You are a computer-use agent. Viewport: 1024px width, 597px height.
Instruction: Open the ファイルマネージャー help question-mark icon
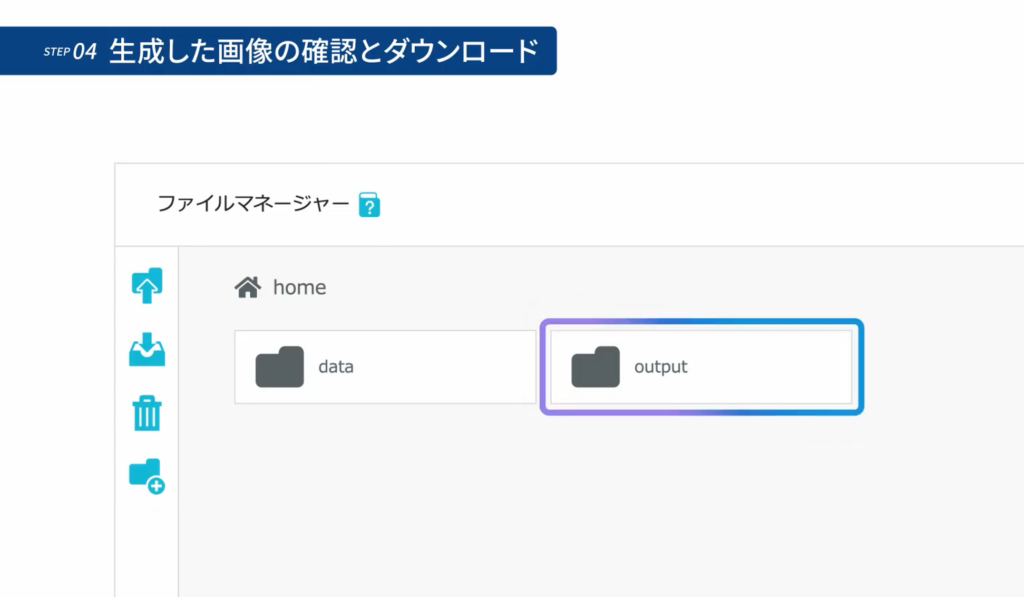[x=369, y=204]
